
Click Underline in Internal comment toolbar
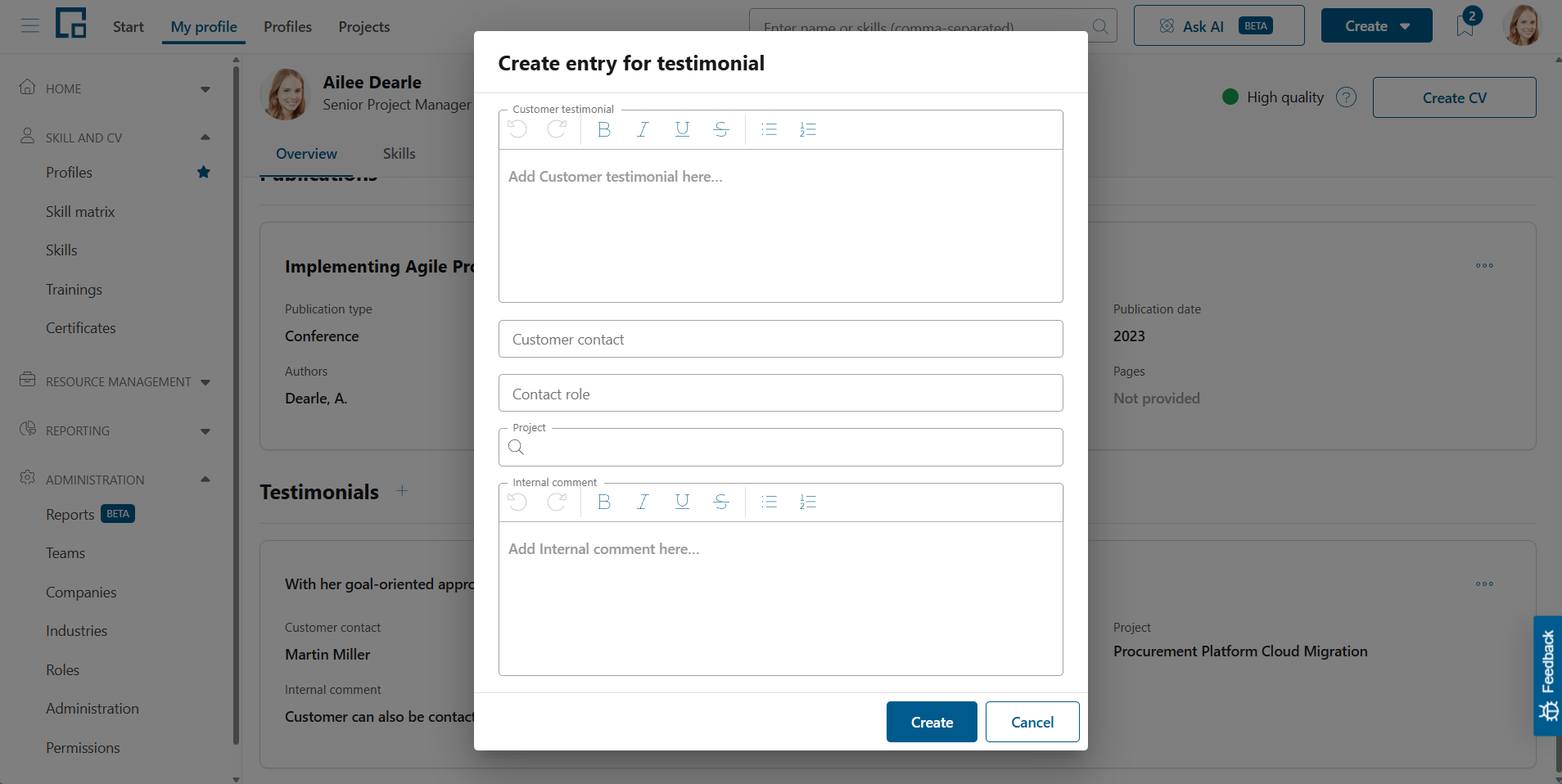pyautogui.click(x=682, y=502)
